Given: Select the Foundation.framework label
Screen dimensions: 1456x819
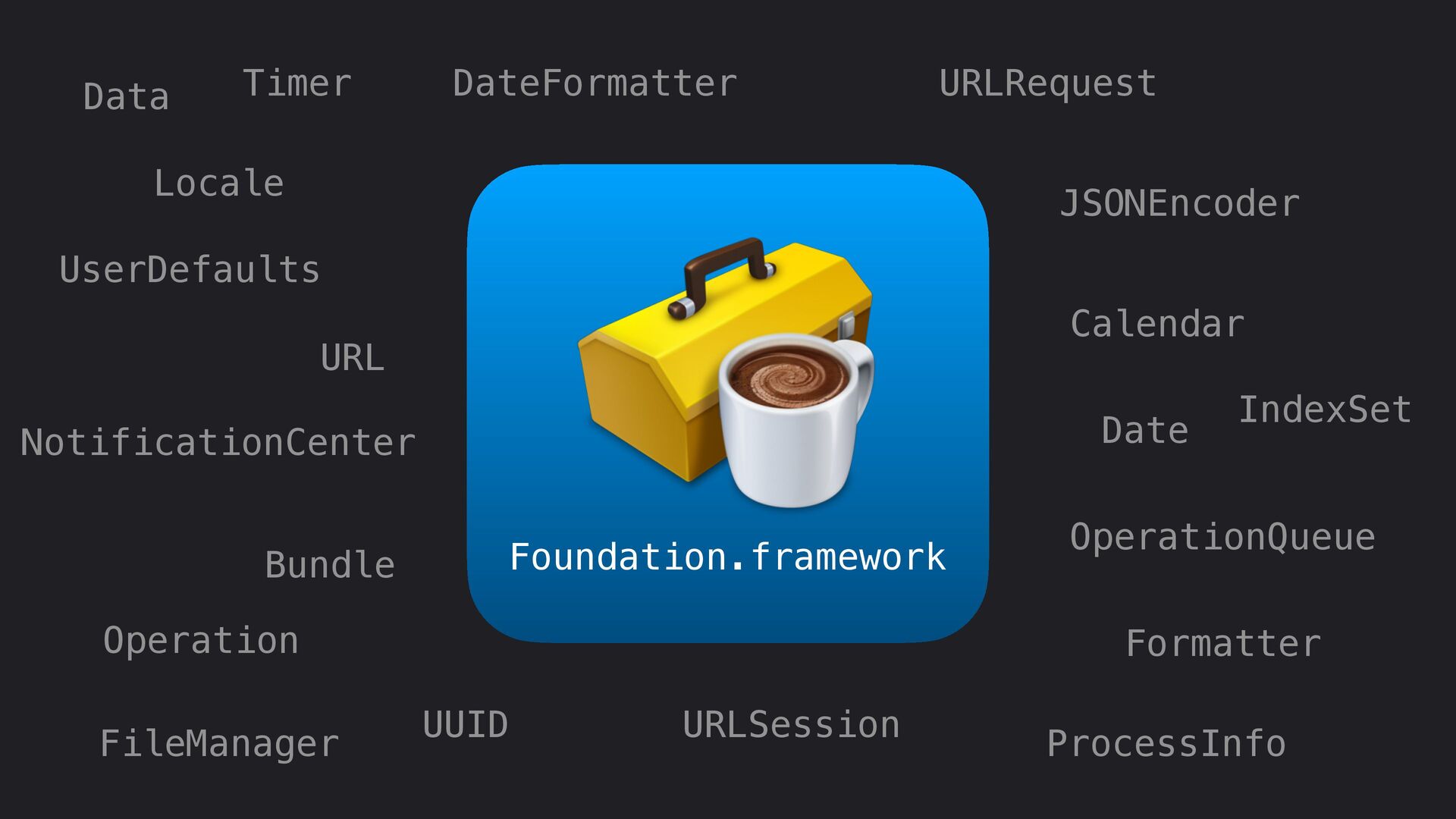Looking at the screenshot, I should (x=728, y=557).
